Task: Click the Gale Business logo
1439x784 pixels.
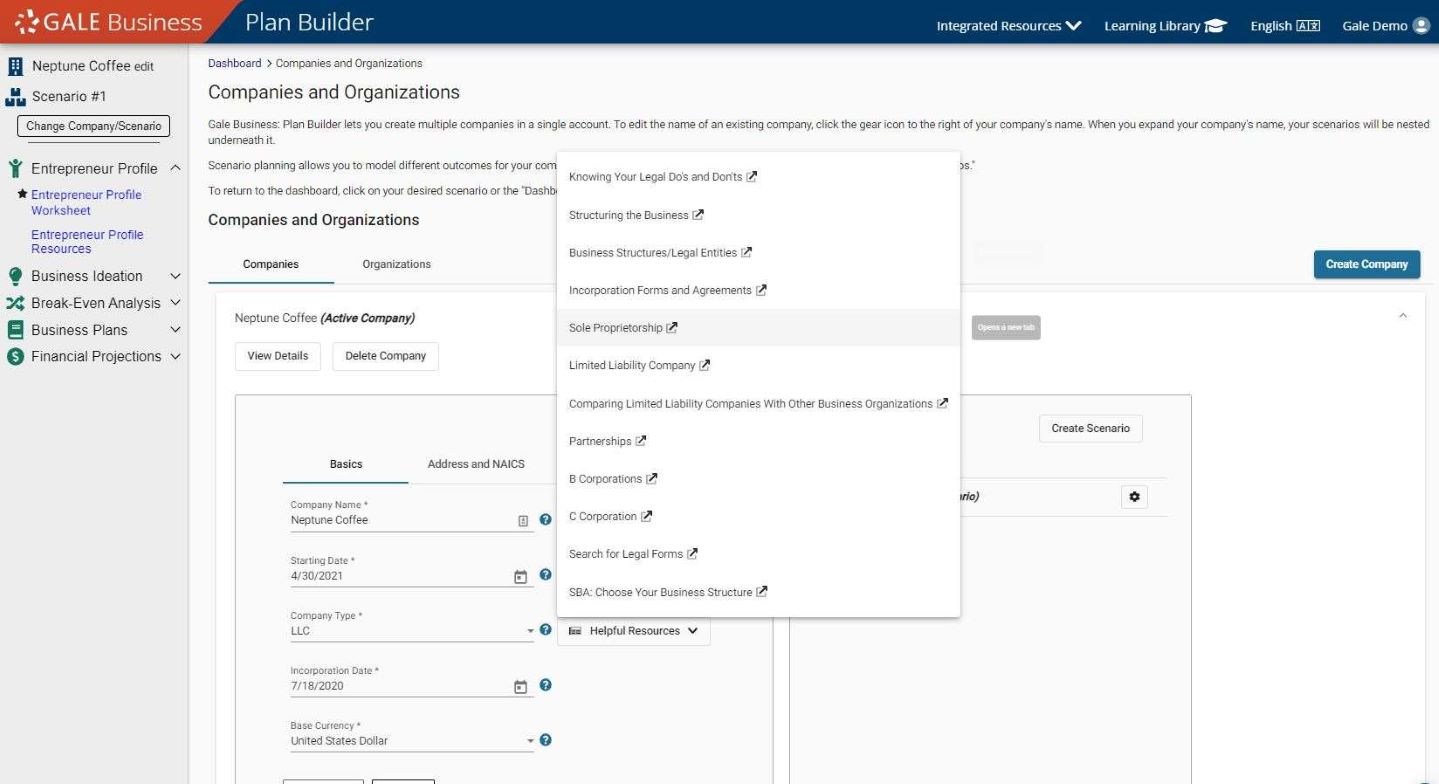Action: coord(108,22)
